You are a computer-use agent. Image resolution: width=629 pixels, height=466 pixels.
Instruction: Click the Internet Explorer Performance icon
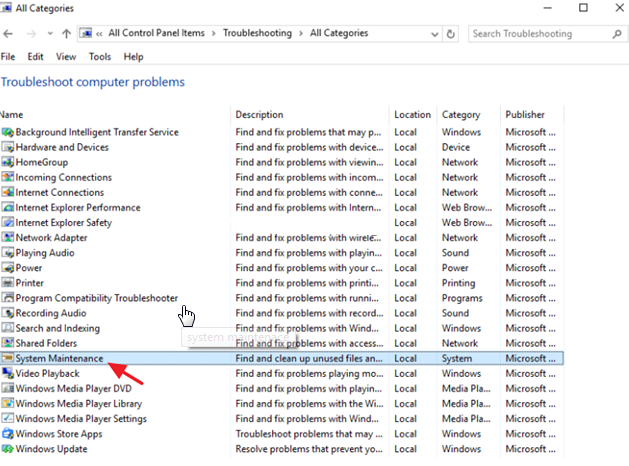(8, 208)
